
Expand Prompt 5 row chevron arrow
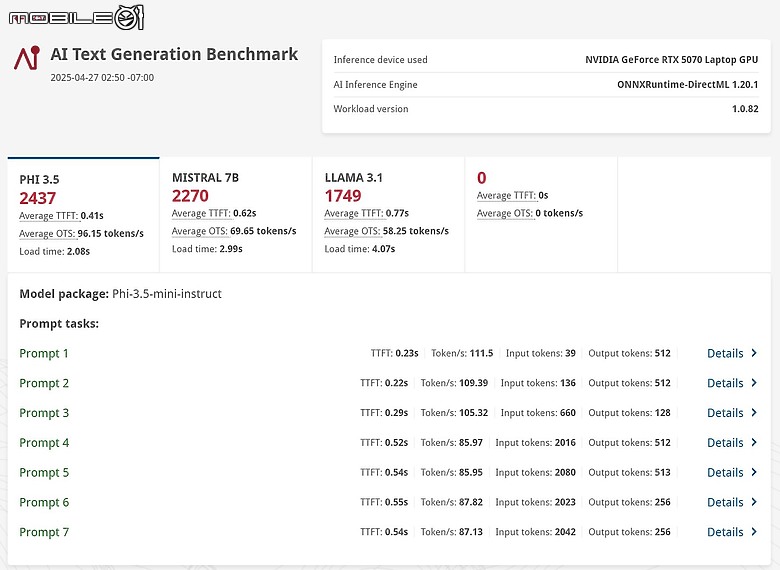pos(754,473)
